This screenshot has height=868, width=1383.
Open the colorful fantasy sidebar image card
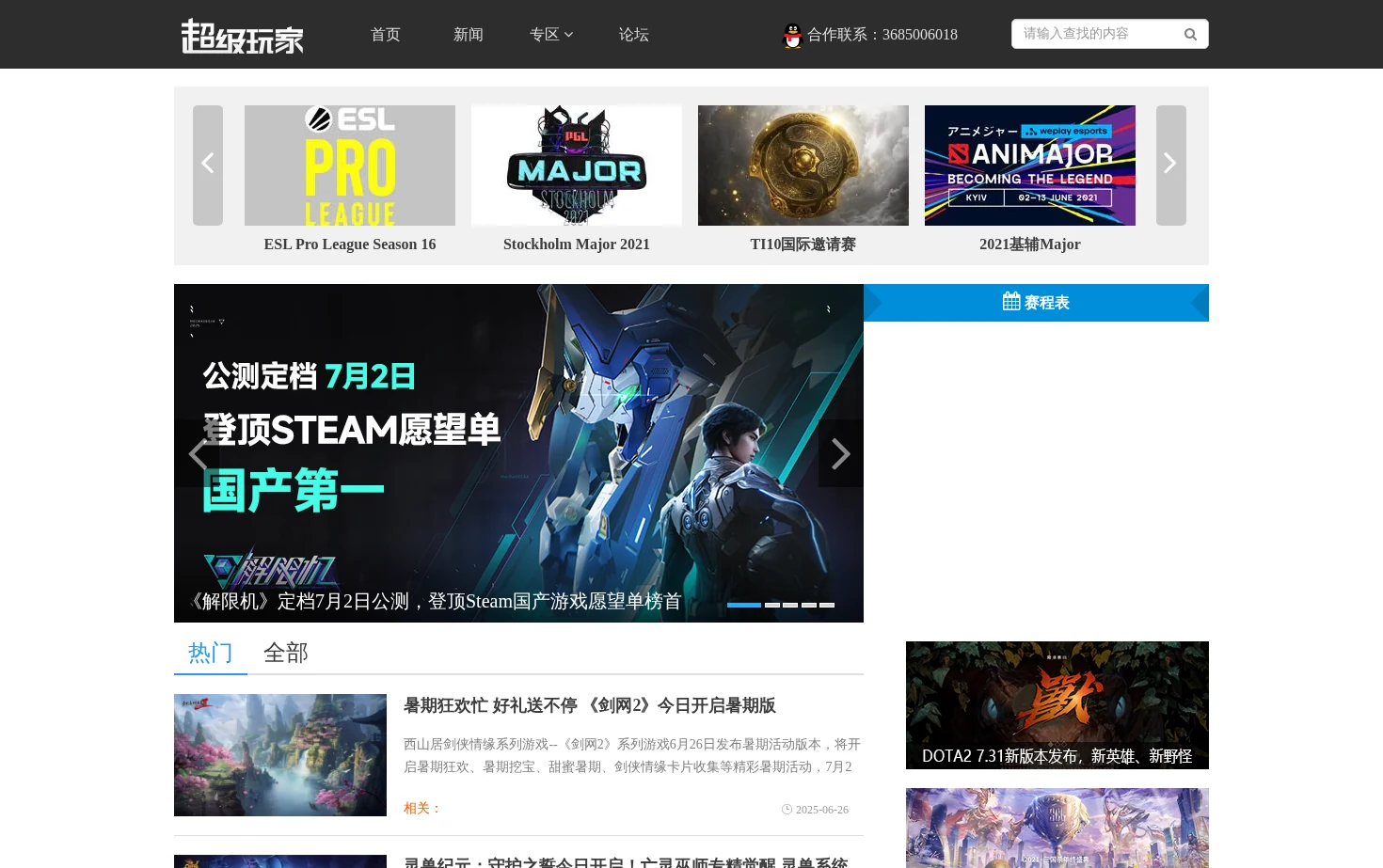pyautogui.click(x=1057, y=828)
